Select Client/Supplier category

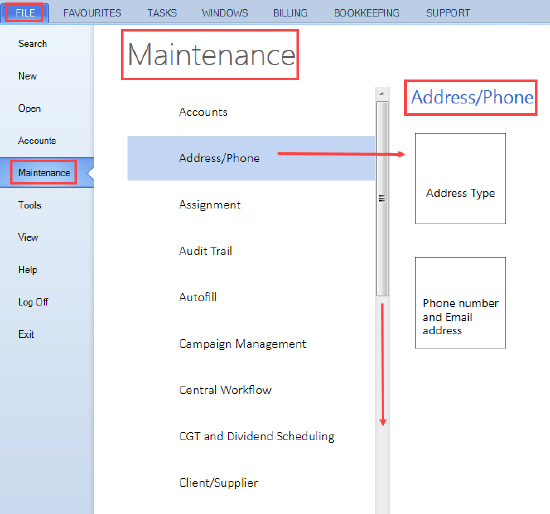[x=219, y=483]
